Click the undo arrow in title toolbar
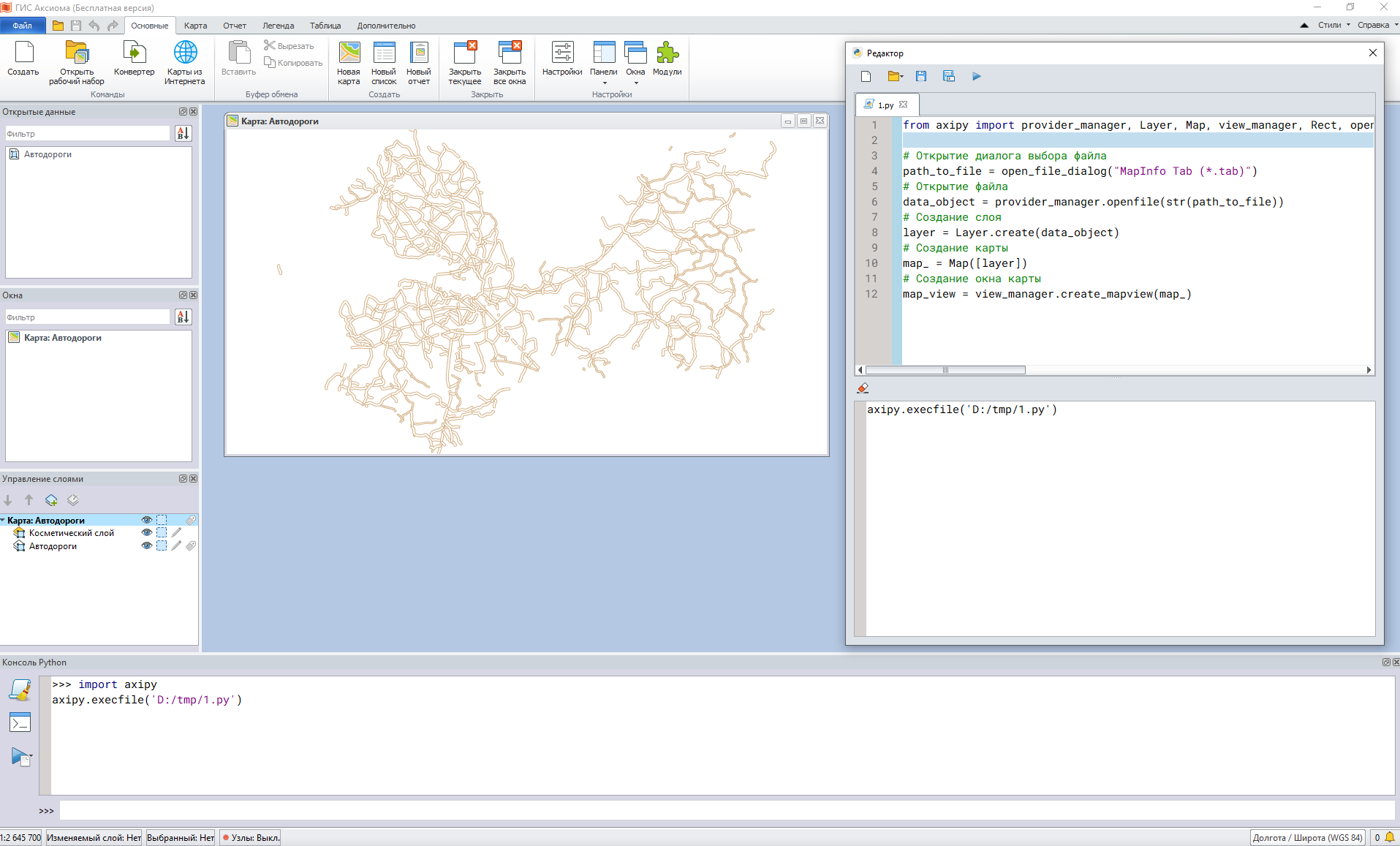Image resolution: width=1400 pixels, height=846 pixels. tap(94, 26)
